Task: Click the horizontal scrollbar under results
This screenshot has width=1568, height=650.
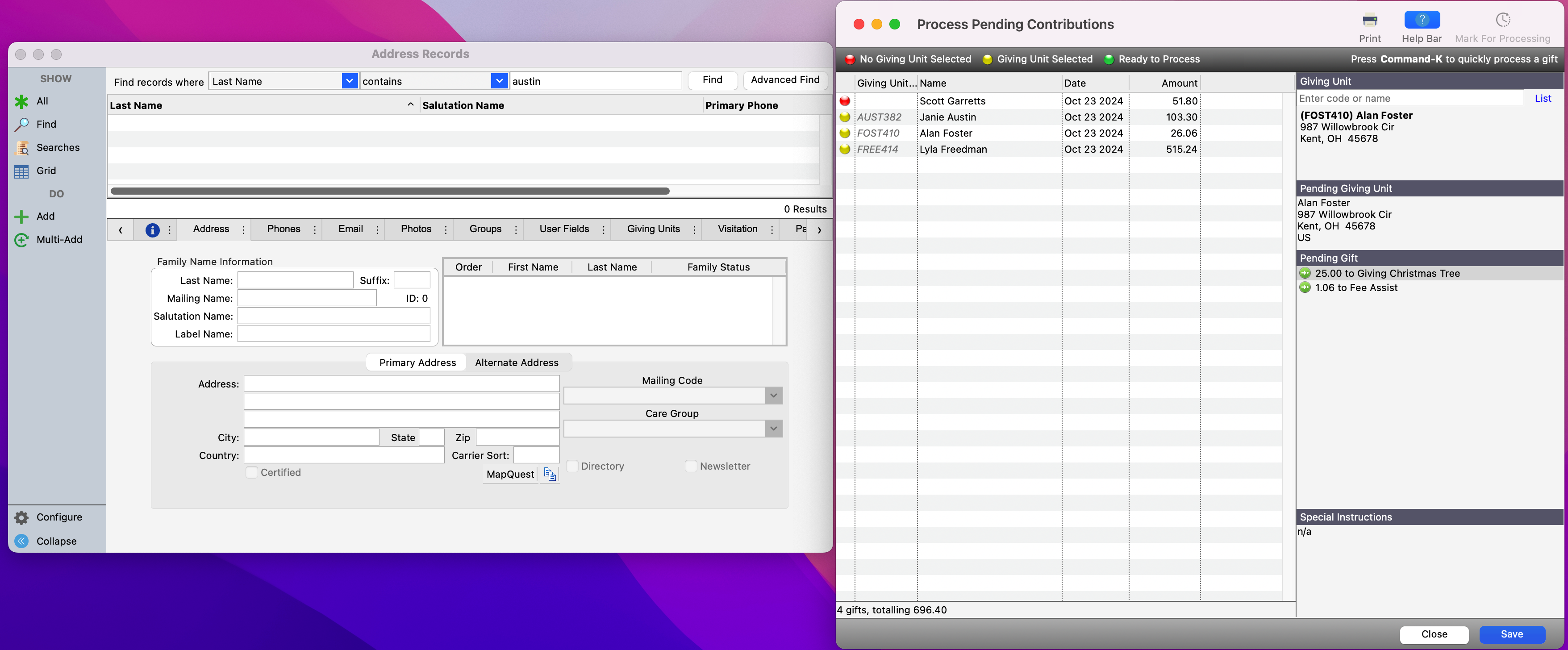Action: point(390,191)
